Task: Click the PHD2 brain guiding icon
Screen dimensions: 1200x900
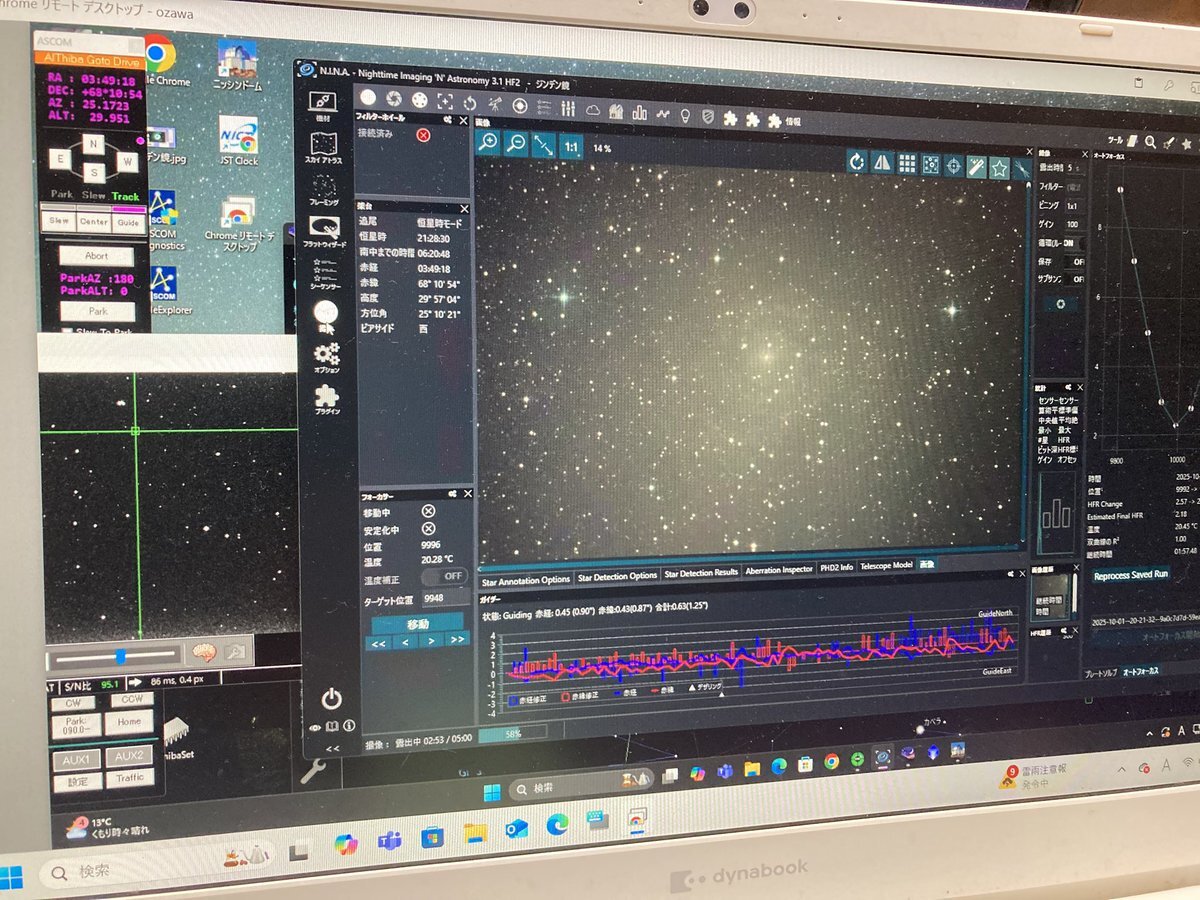Action: (205, 652)
